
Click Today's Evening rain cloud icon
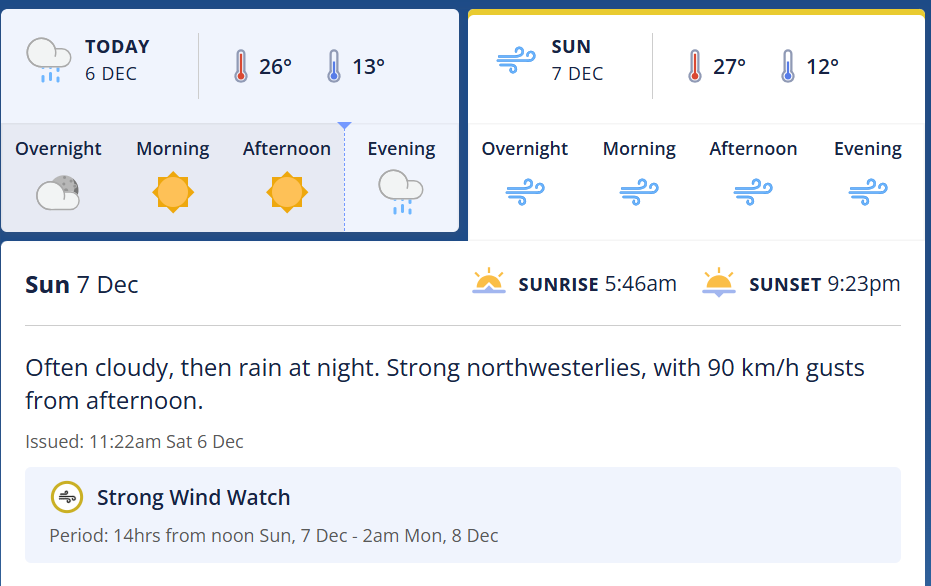pos(401,192)
